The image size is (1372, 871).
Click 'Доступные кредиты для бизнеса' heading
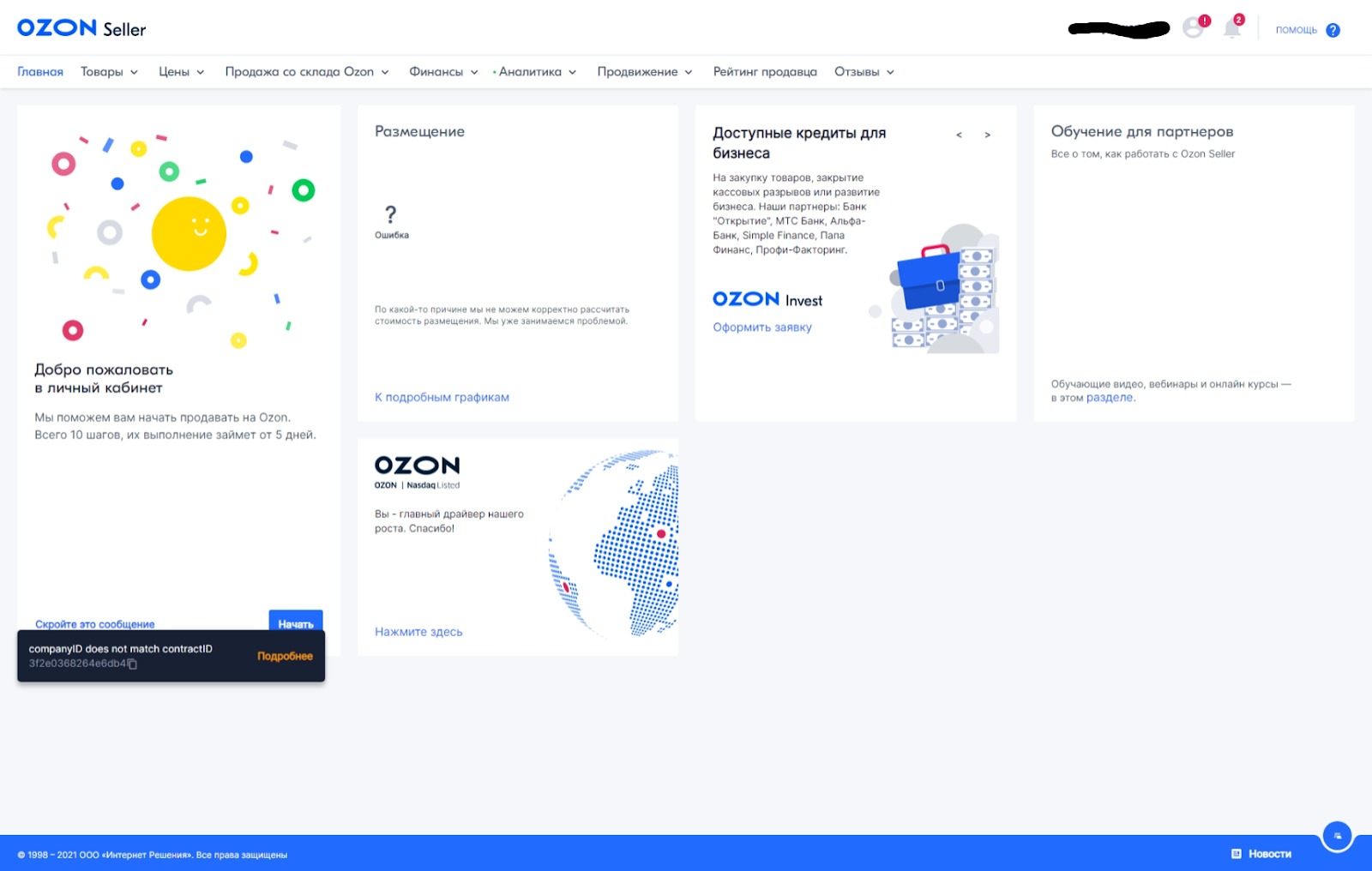tap(799, 143)
